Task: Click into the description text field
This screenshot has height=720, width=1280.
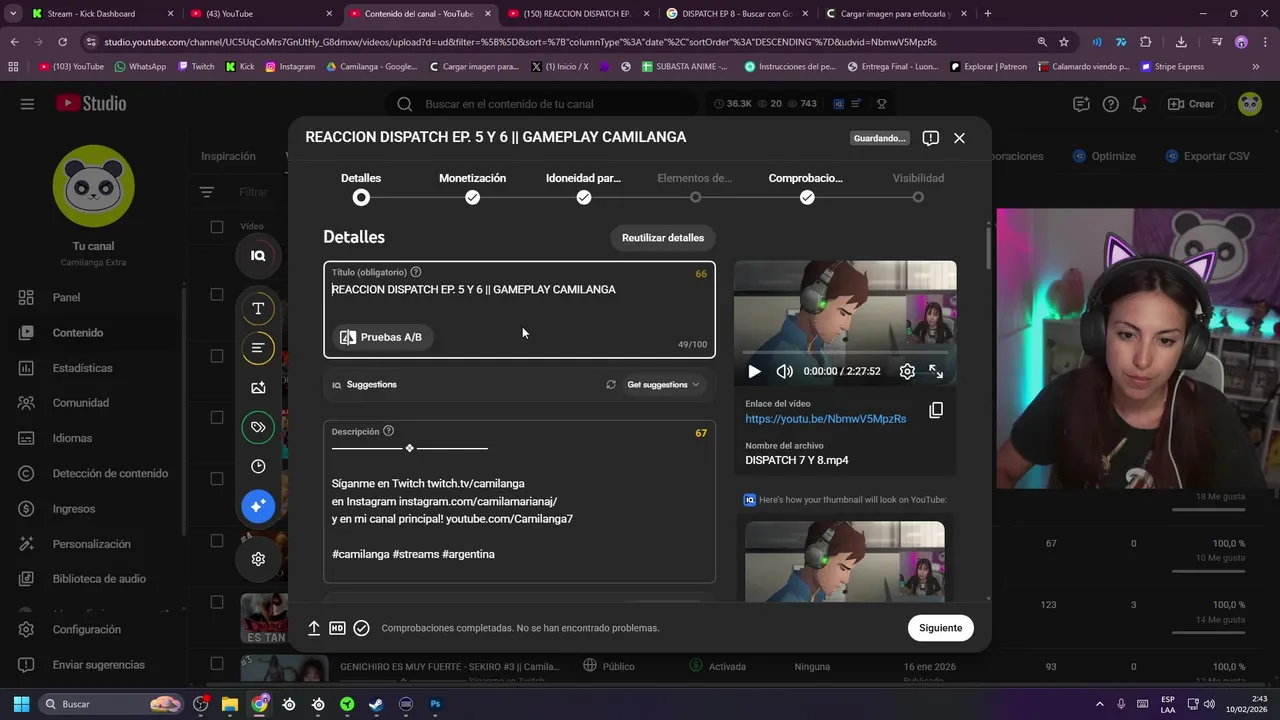Action: point(519,502)
